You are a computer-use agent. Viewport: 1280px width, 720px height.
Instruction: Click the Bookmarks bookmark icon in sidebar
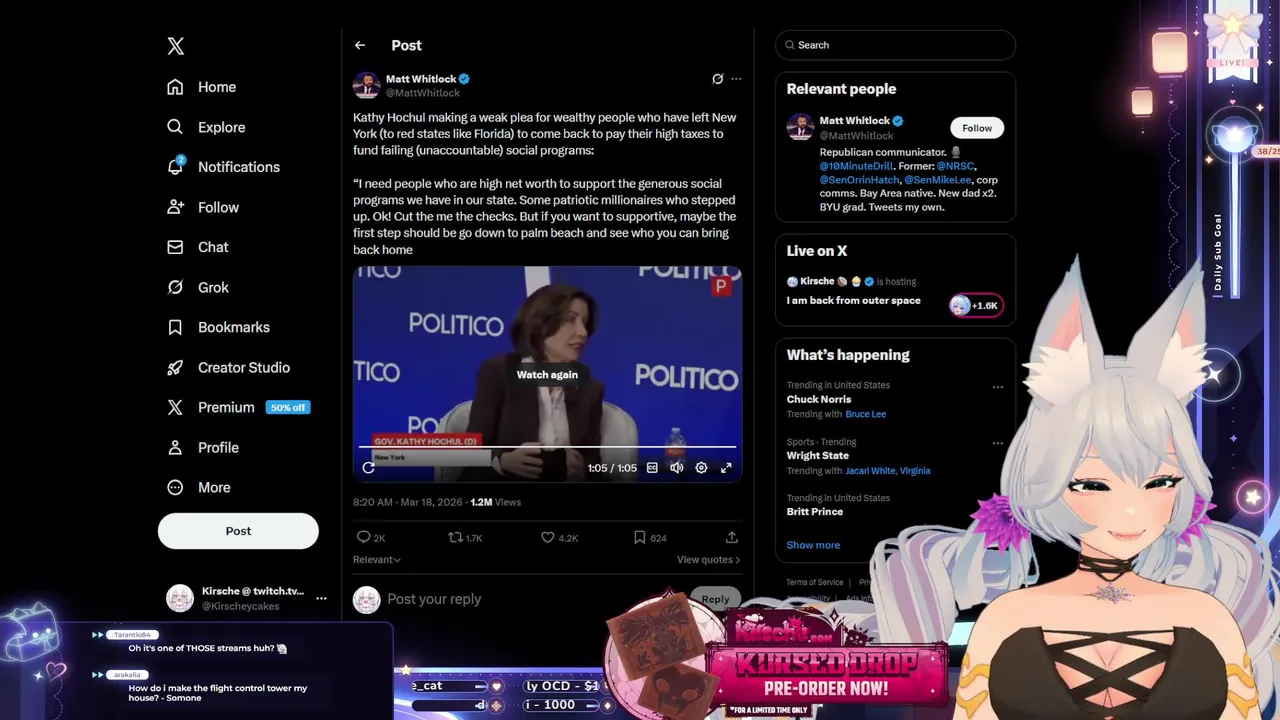click(175, 327)
